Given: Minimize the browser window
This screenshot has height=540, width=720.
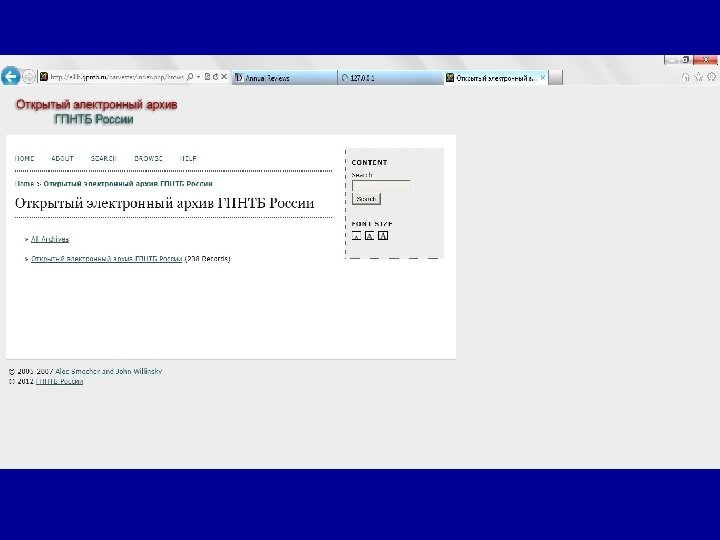Looking at the screenshot, I should 671,60.
